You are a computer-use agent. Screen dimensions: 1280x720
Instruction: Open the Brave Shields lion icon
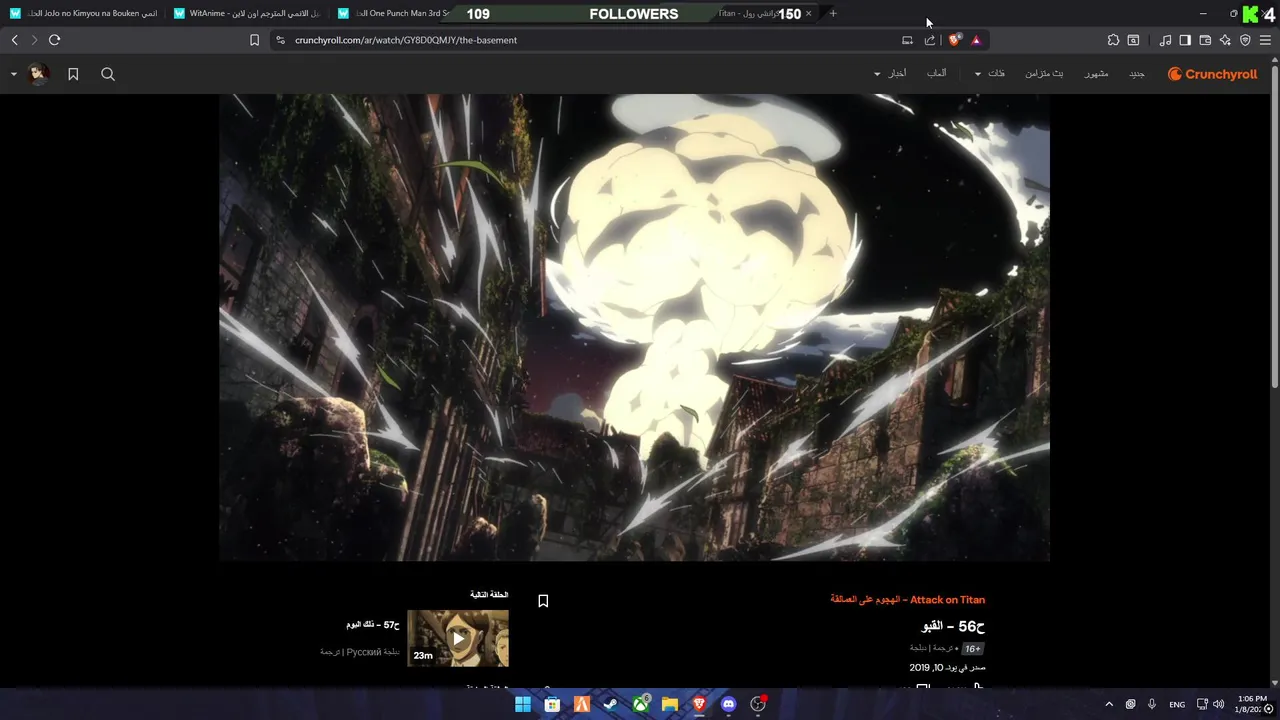click(x=955, y=40)
